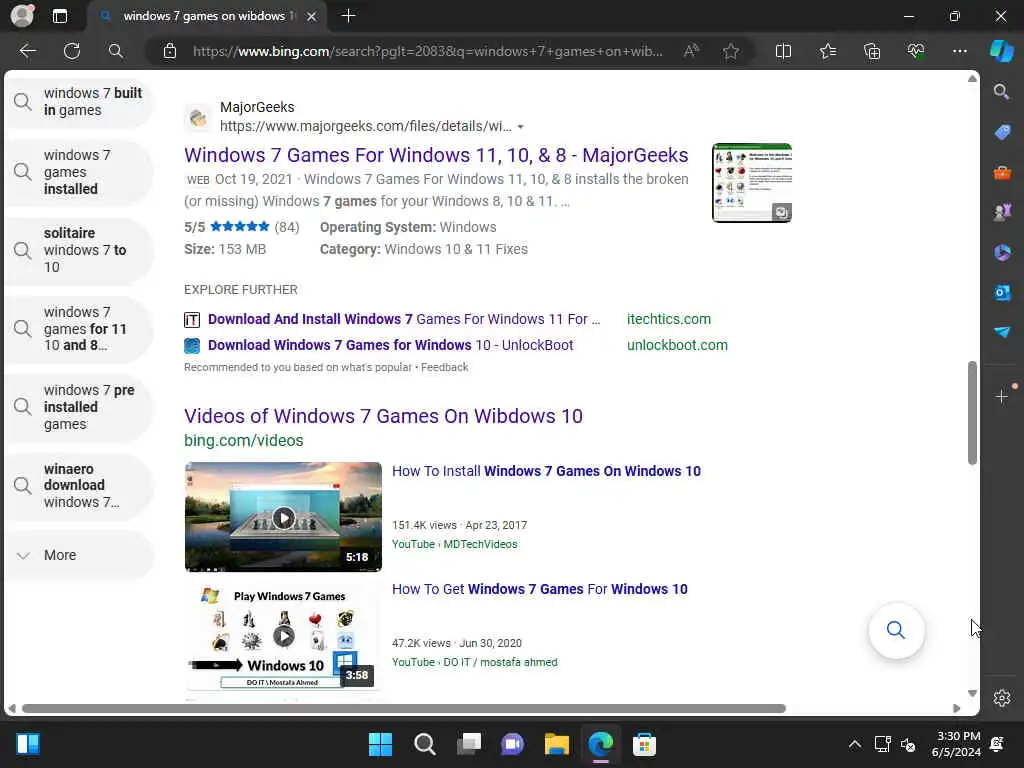Open the 3:30 PM clock and date
The height and width of the screenshot is (768, 1024).
956,744
